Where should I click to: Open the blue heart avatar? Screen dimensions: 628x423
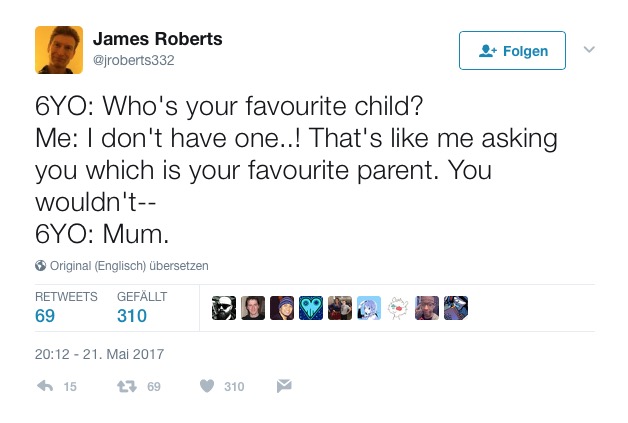coord(311,308)
